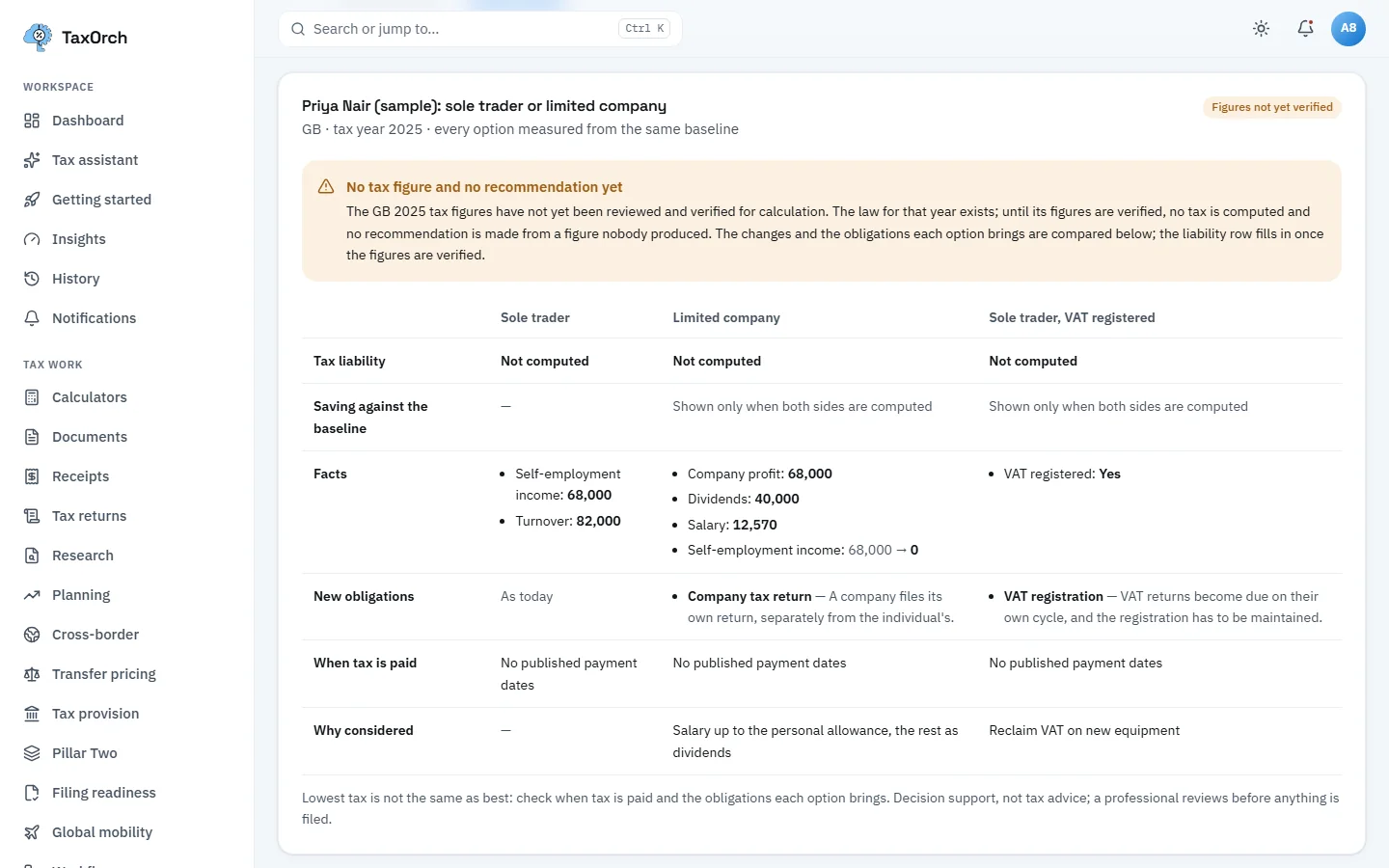This screenshot has width=1389, height=868.
Task: Click the Notifications bell icon in sidebar
Action: pyautogui.click(x=32, y=318)
